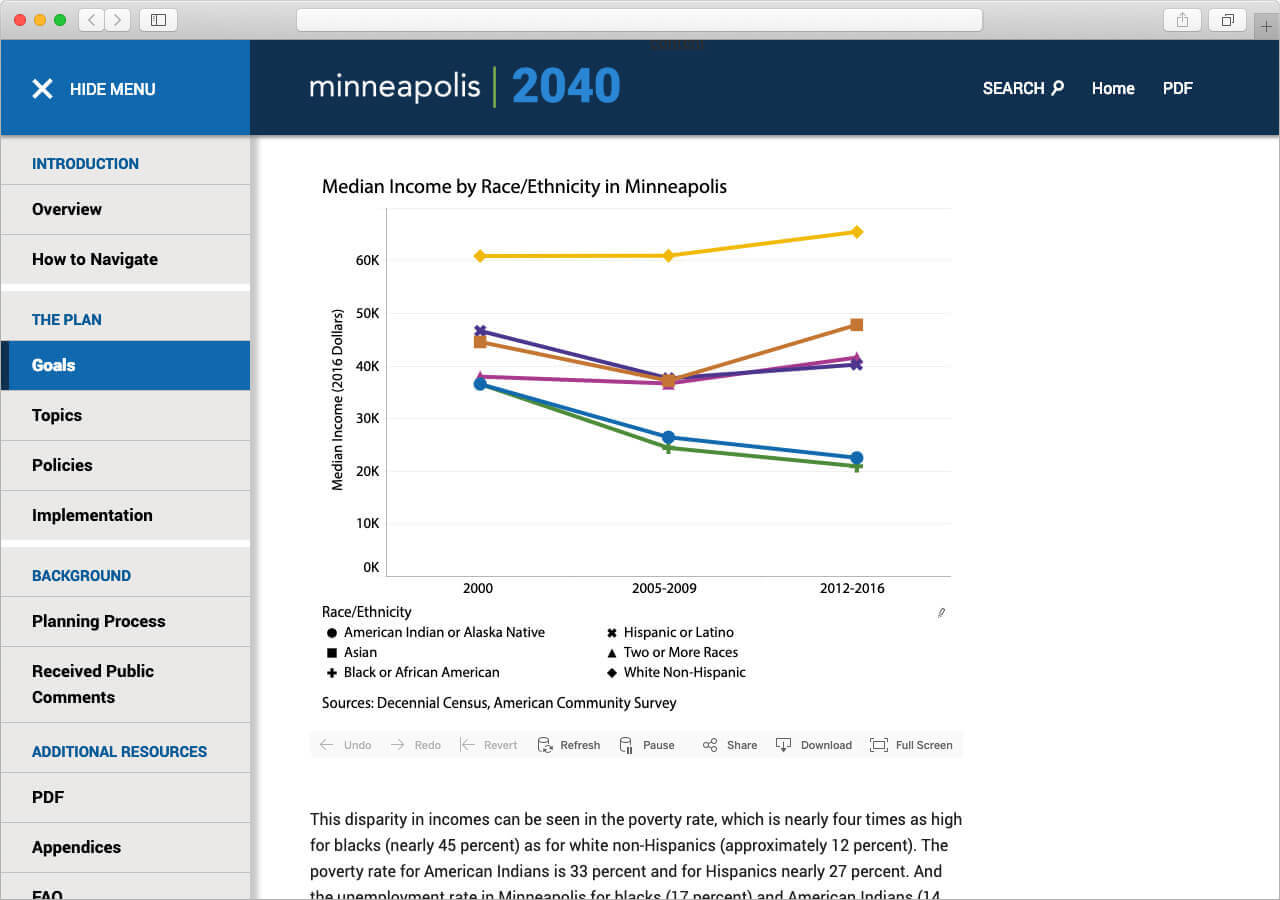This screenshot has width=1280, height=900.
Task: Click the Asian 2012-2016 square data point
Action: (857, 325)
